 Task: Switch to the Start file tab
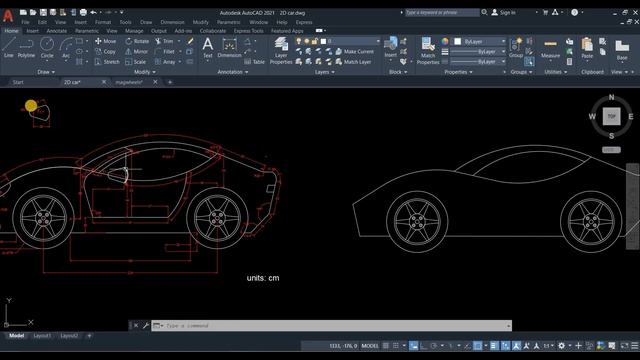coord(18,82)
